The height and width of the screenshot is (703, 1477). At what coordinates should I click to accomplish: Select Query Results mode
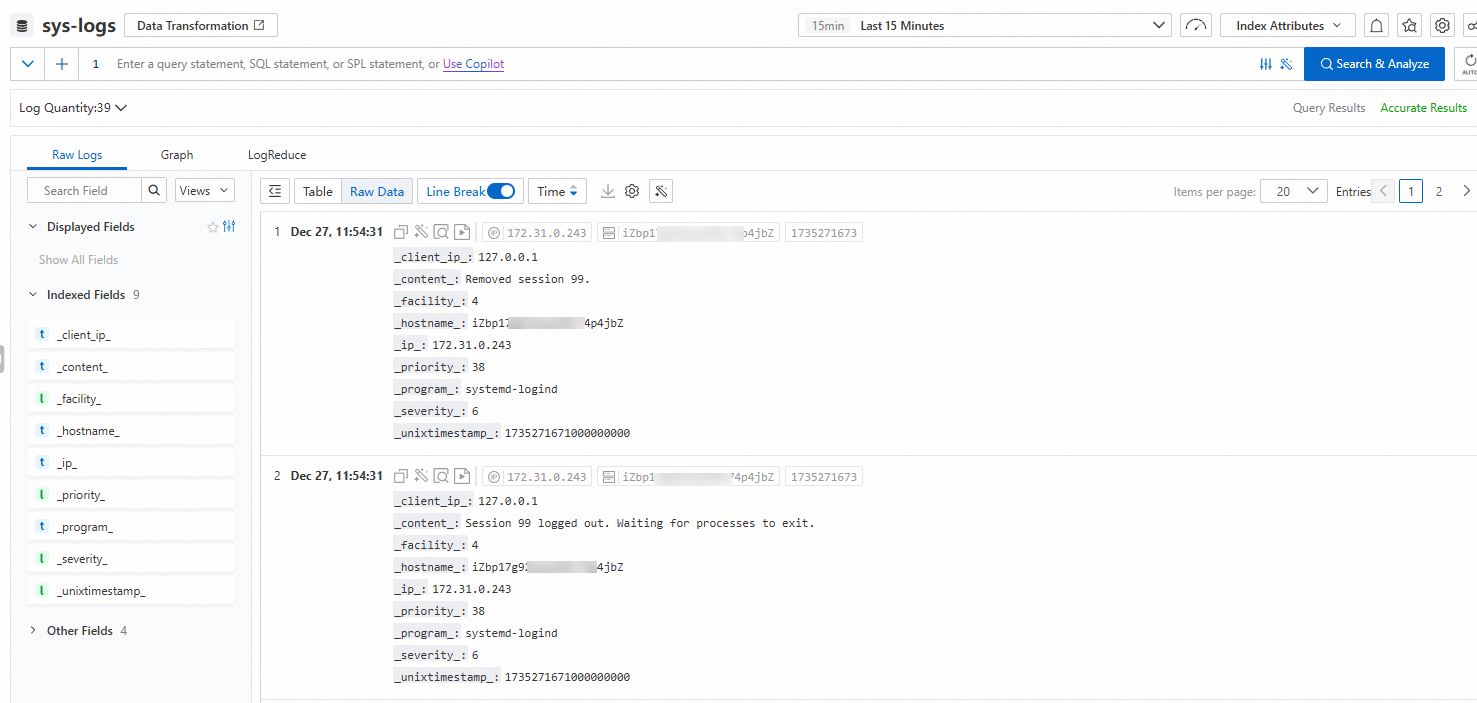[x=1329, y=108]
